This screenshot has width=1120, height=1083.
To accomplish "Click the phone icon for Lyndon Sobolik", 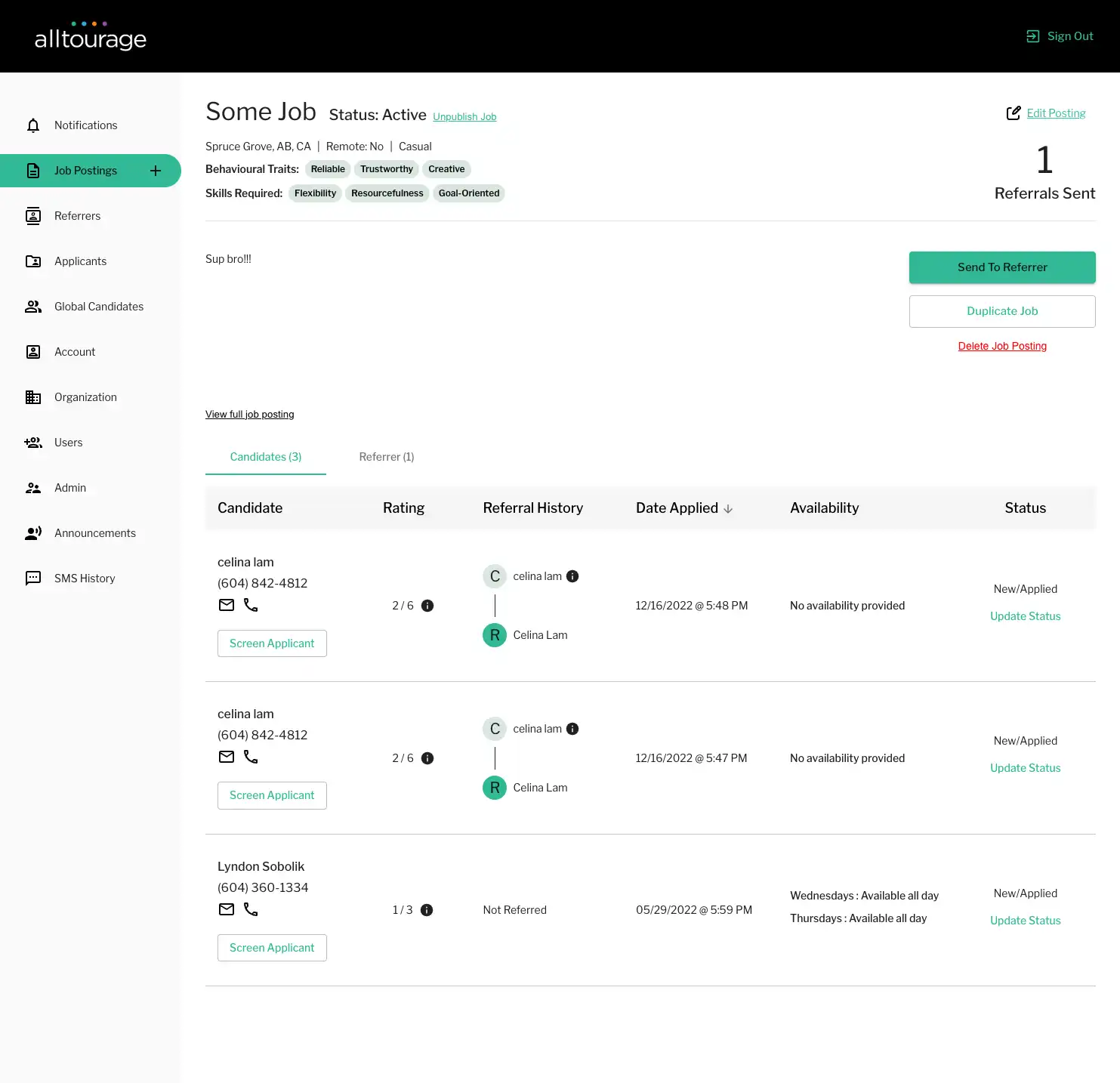I will (x=251, y=909).
